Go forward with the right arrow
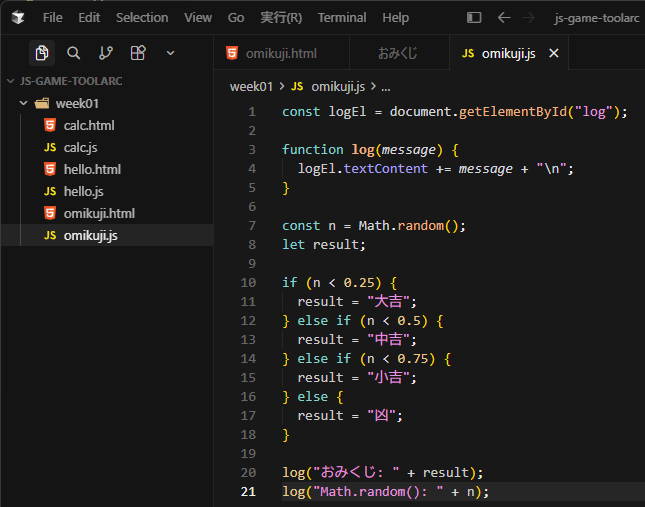This screenshot has height=507, width=645. (528, 18)
